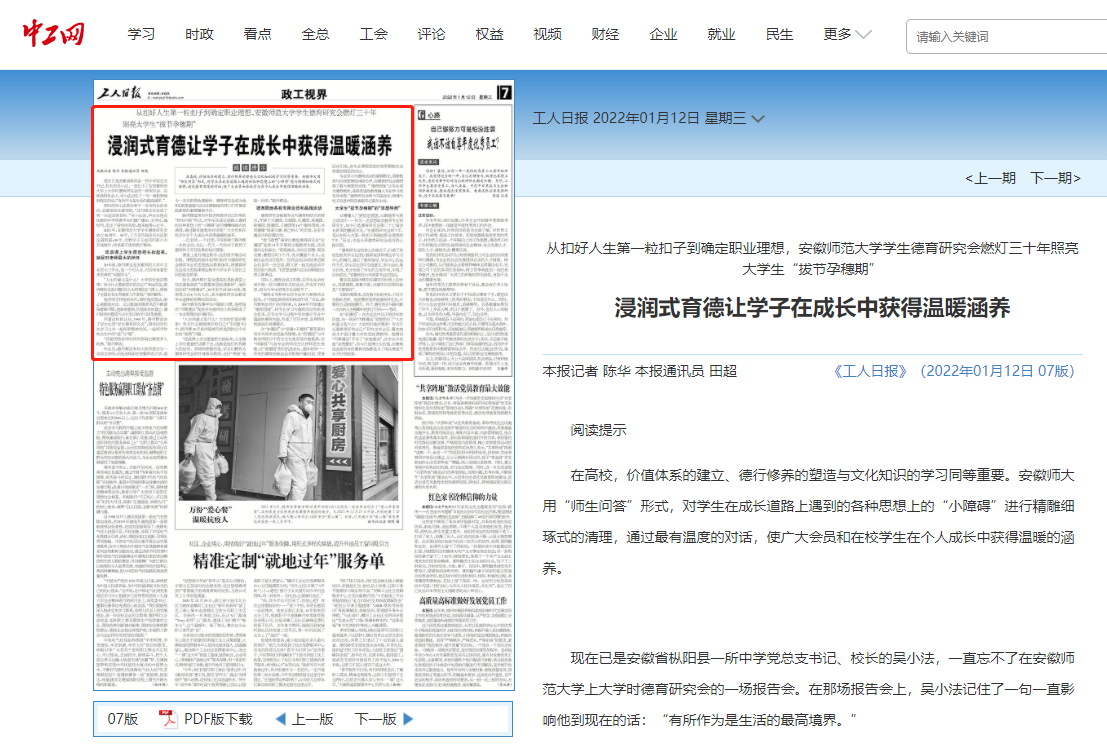Click the 中工网 site logo
The height and width of the screenshot is (754, 1107).
tap(54, 34)
